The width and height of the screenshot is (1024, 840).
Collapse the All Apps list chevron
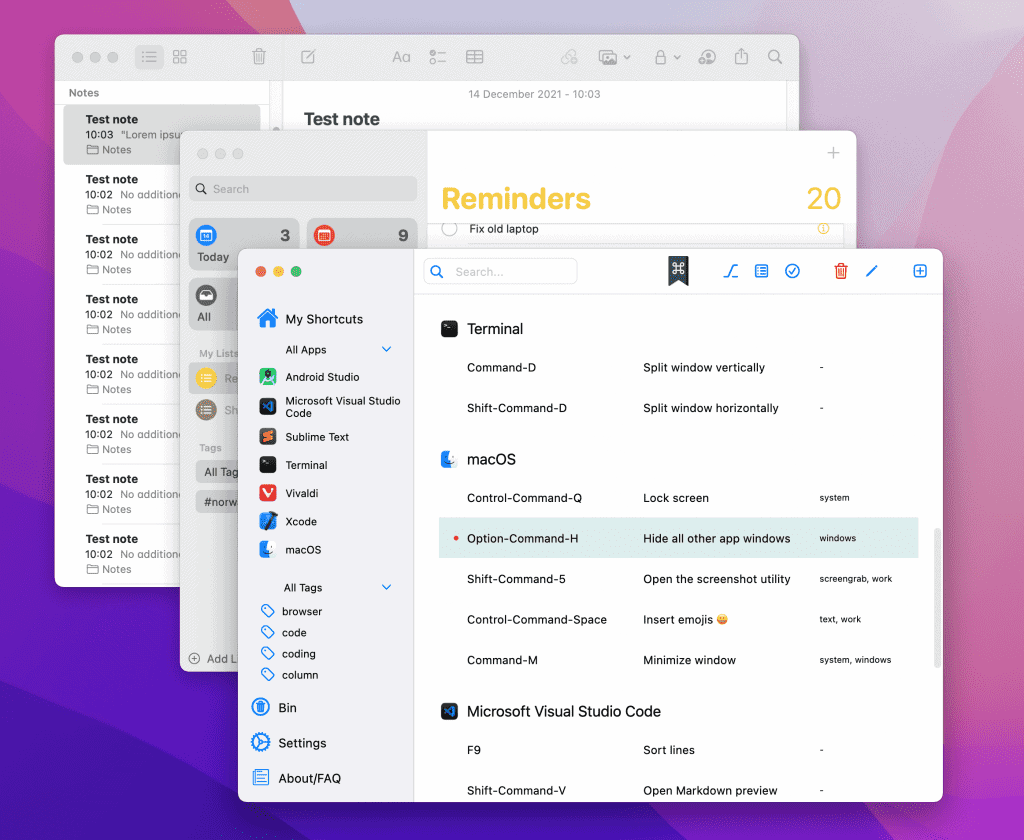click(x=387, y=350)
